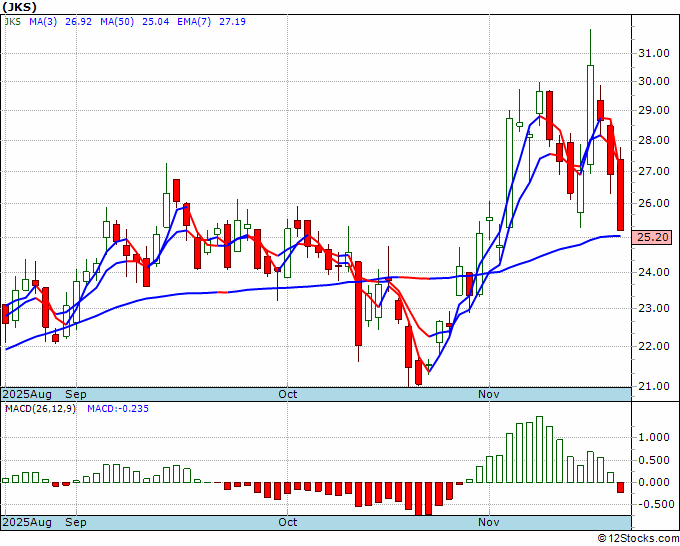Click the Oct label on price chart axis
The height and width of the screenshot is (546, 680).
[288, 394]
